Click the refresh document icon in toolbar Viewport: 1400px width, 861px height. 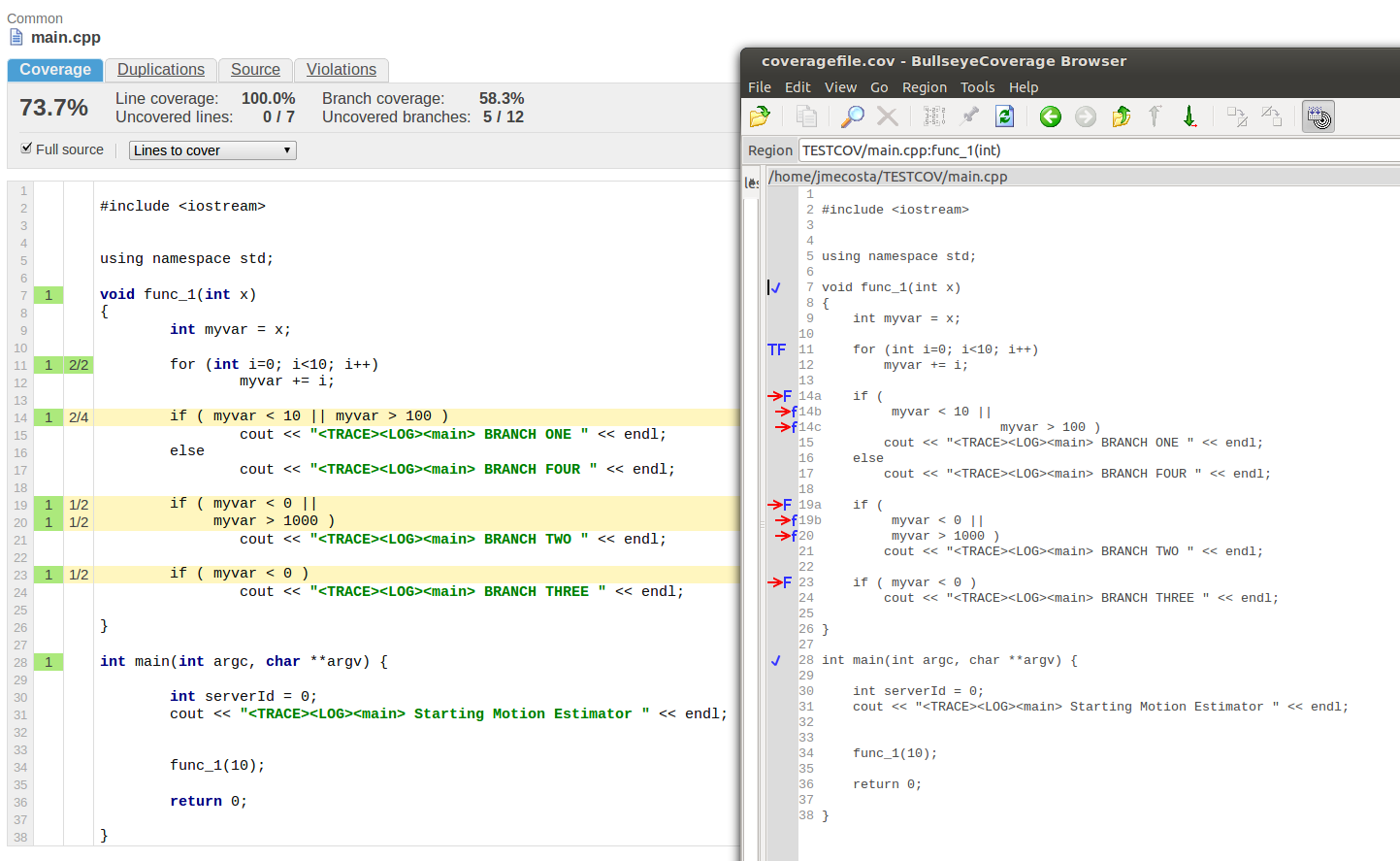pyautogui.click(x=1004, y=116)
